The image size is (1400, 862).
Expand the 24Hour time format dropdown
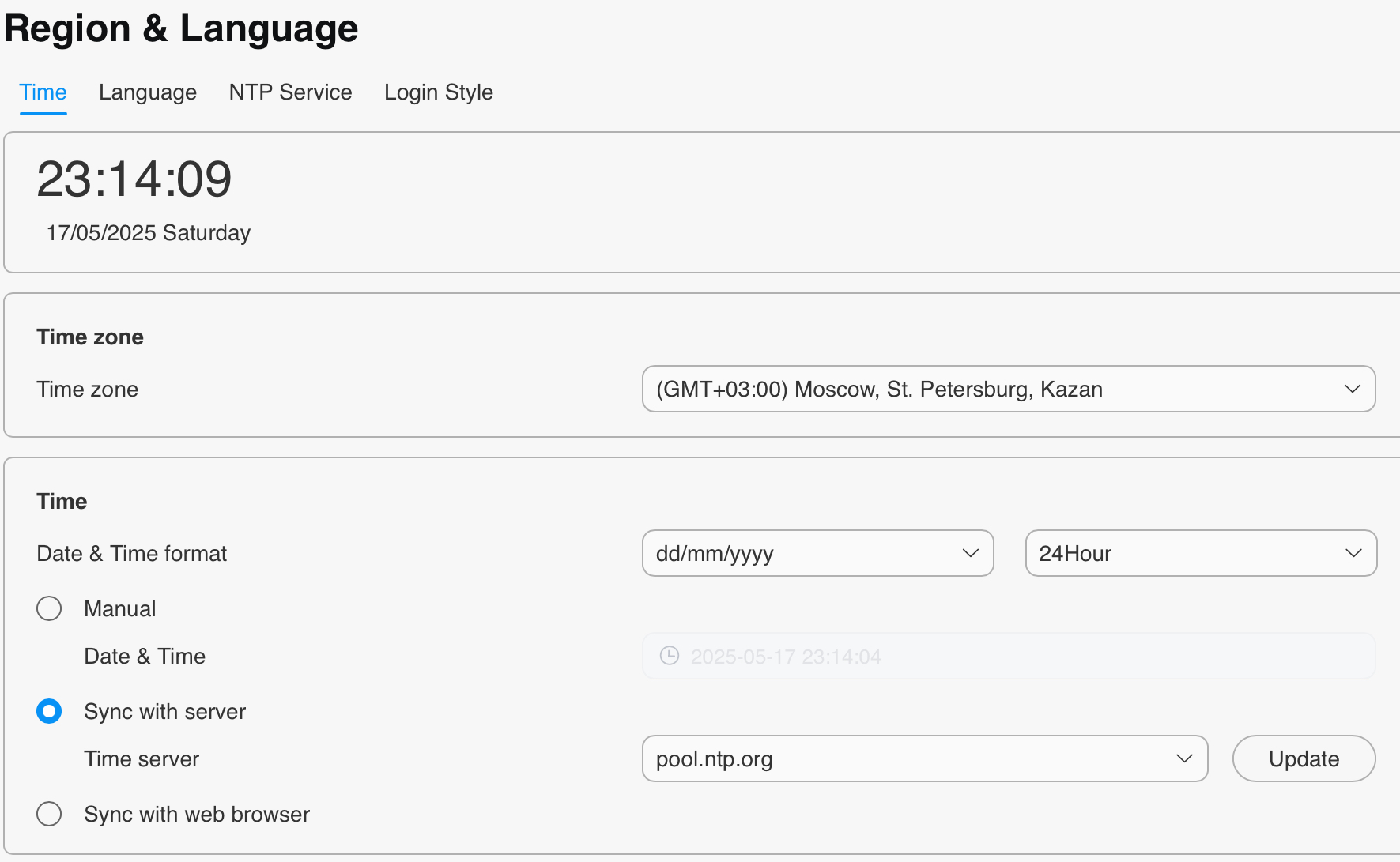coord(1200,553)
